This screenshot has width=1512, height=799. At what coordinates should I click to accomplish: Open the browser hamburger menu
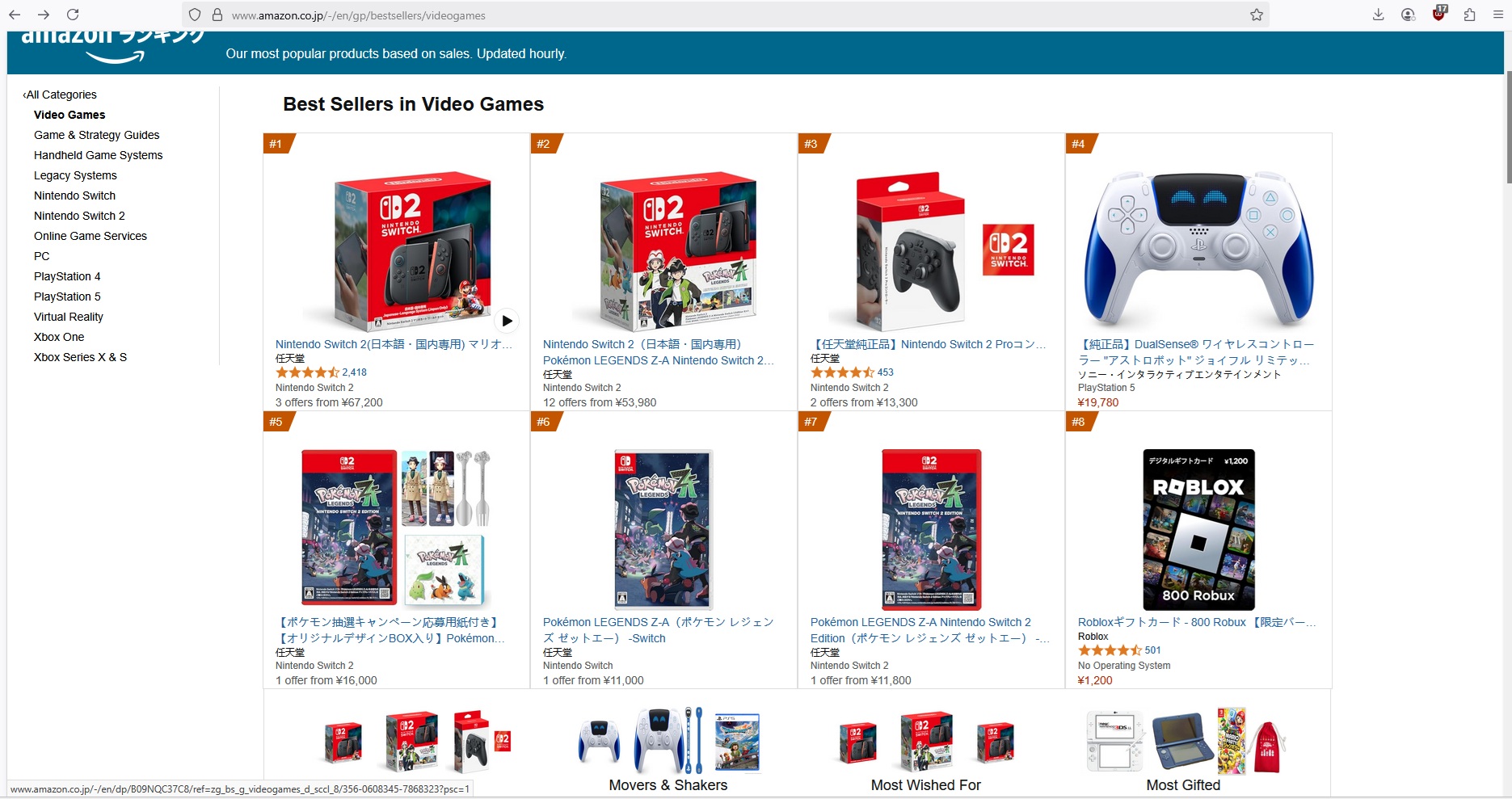(x=1497, y=15)
